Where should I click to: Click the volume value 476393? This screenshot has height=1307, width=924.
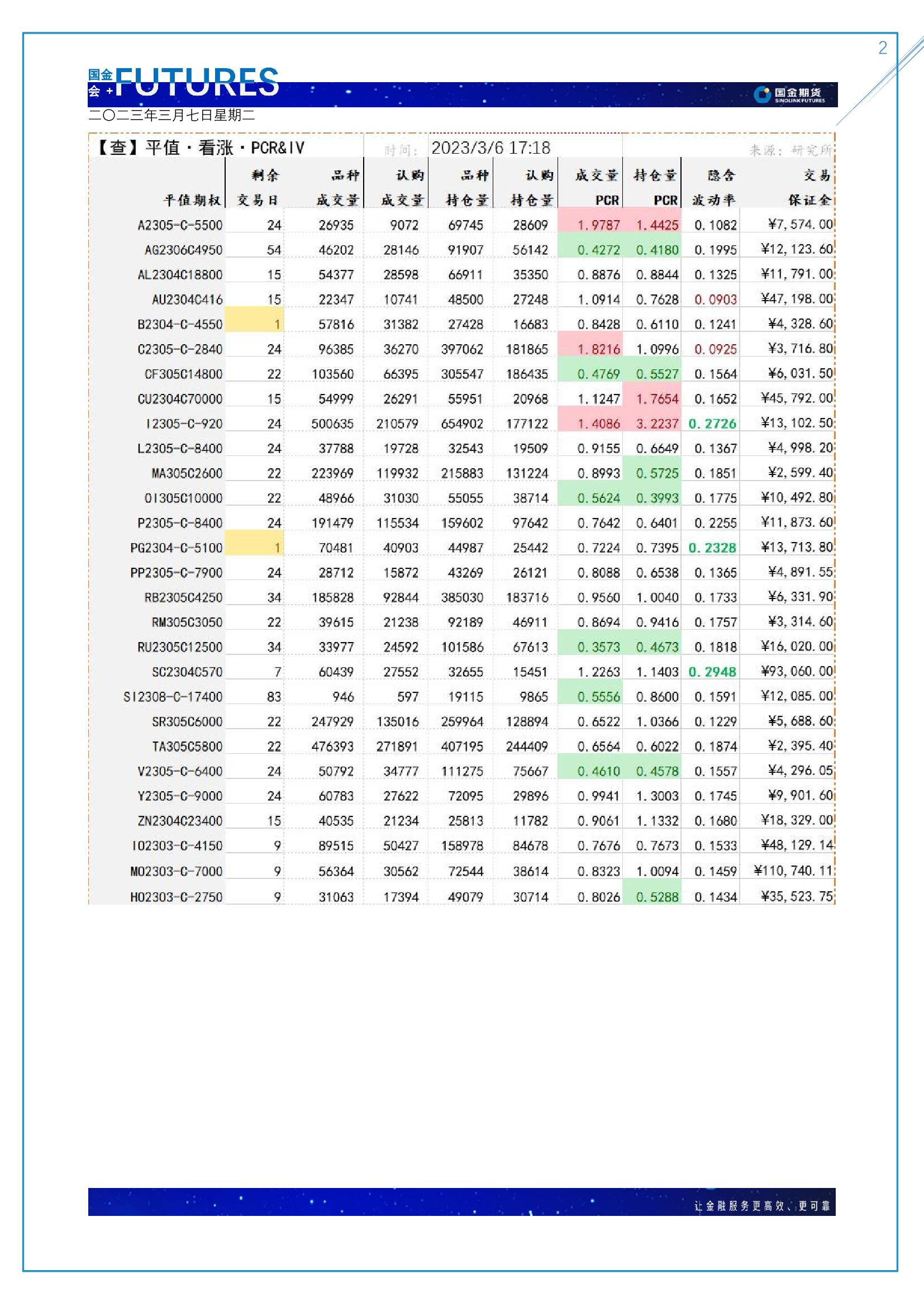point(332,747)
